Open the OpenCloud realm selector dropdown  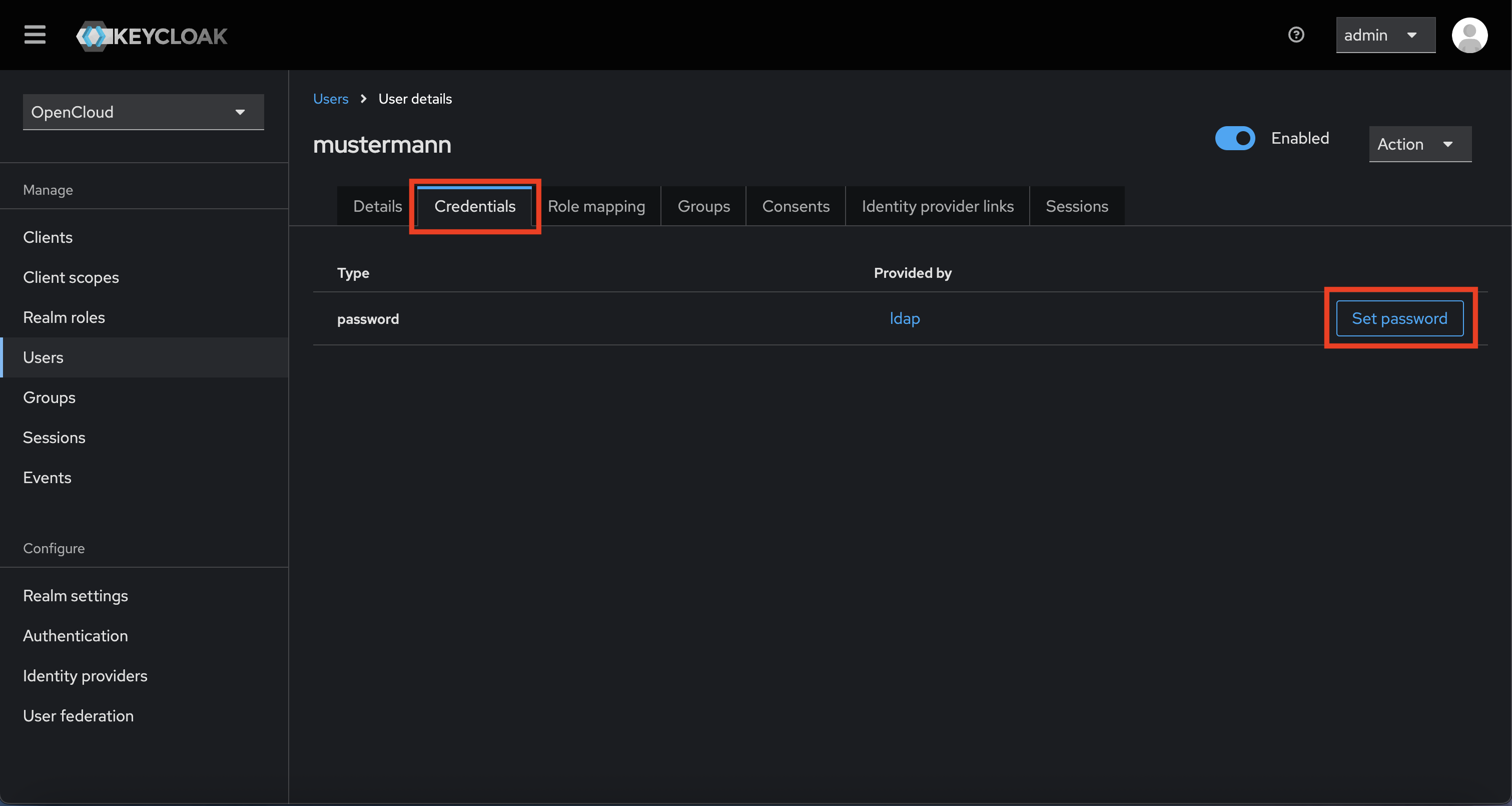[x=143, y=112]
